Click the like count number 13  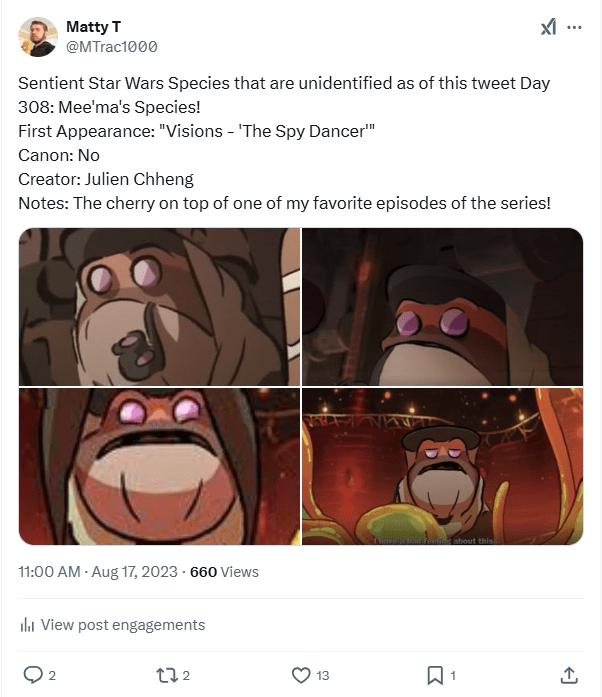(323, 676)
